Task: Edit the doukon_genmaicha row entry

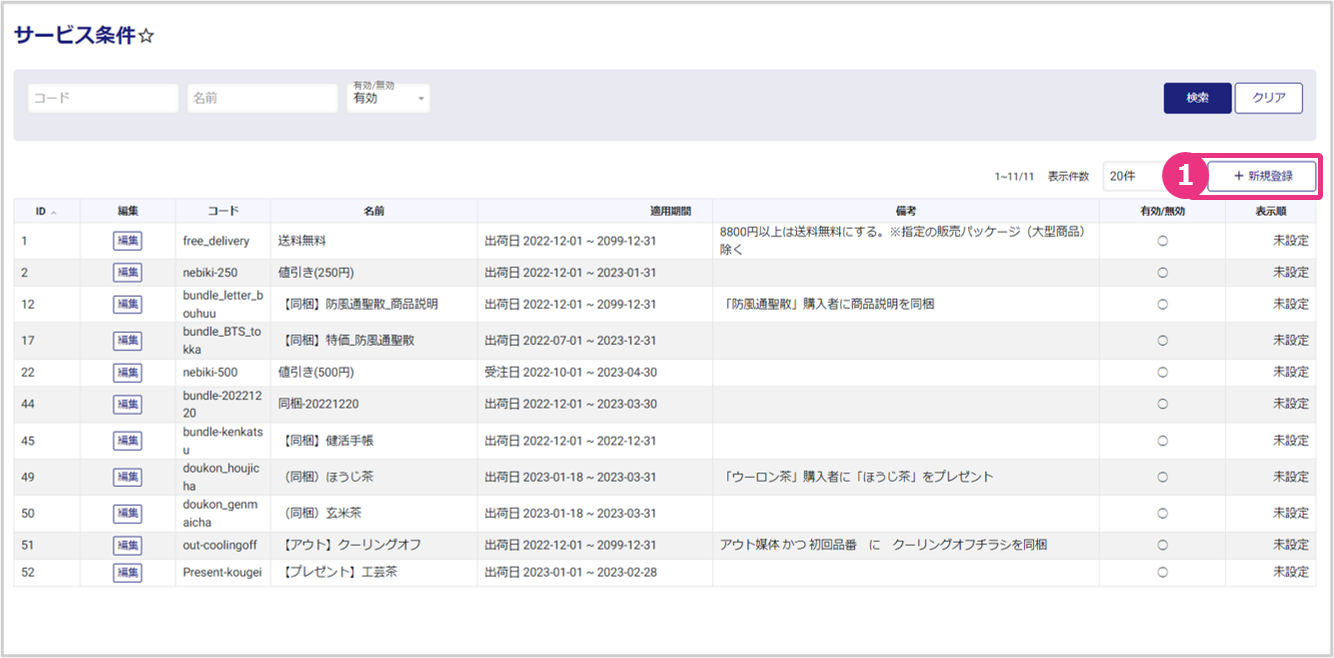Action: [x=127, y=513]
